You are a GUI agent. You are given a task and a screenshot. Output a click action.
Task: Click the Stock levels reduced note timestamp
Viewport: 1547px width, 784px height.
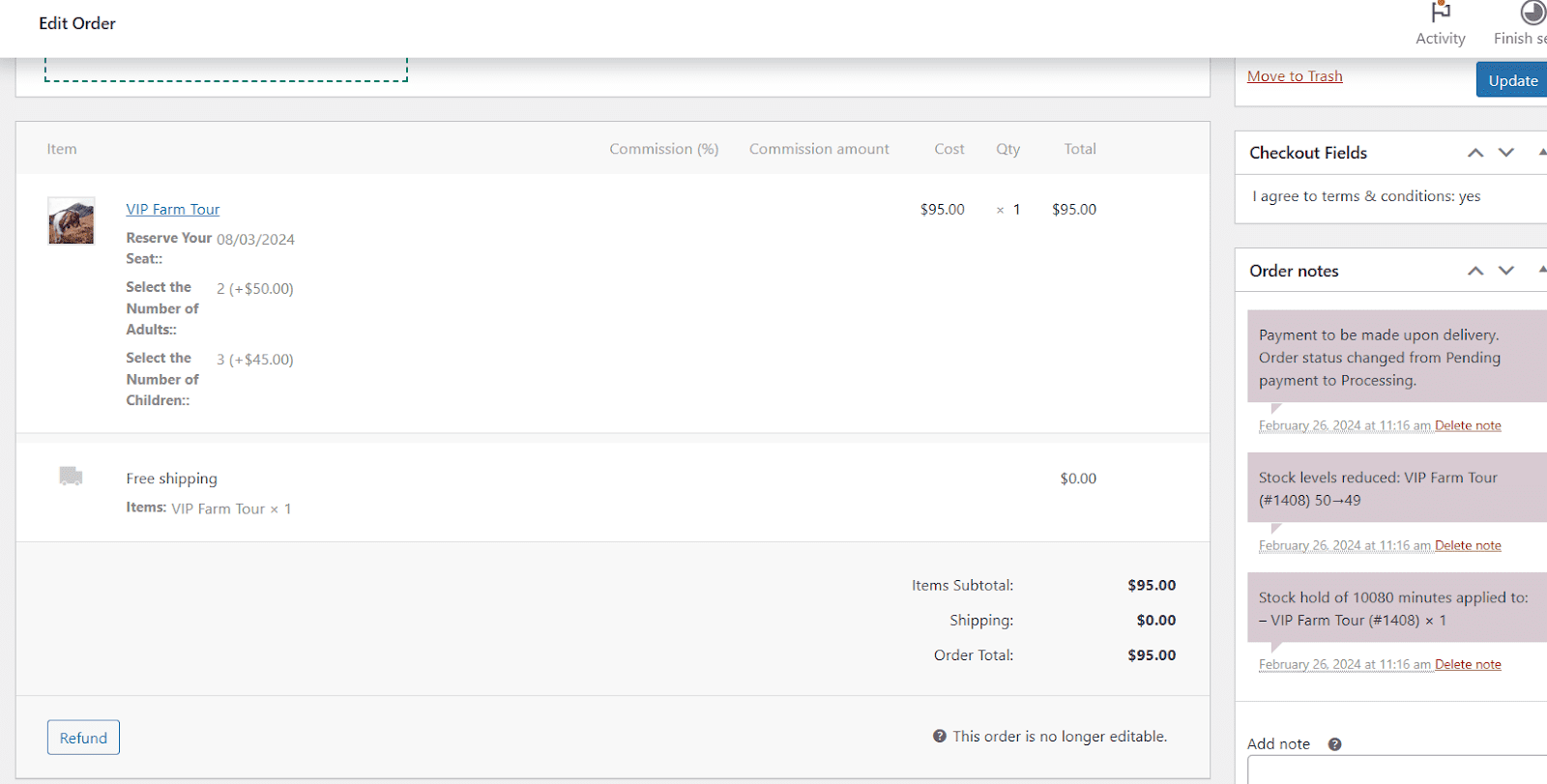click(x=1345, y=545)
